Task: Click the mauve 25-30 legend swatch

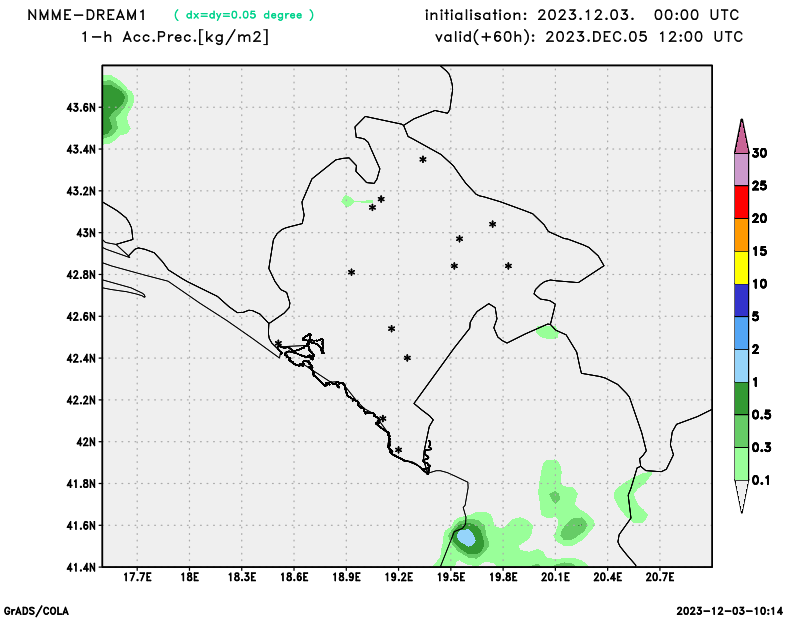Action: point(741,169)
